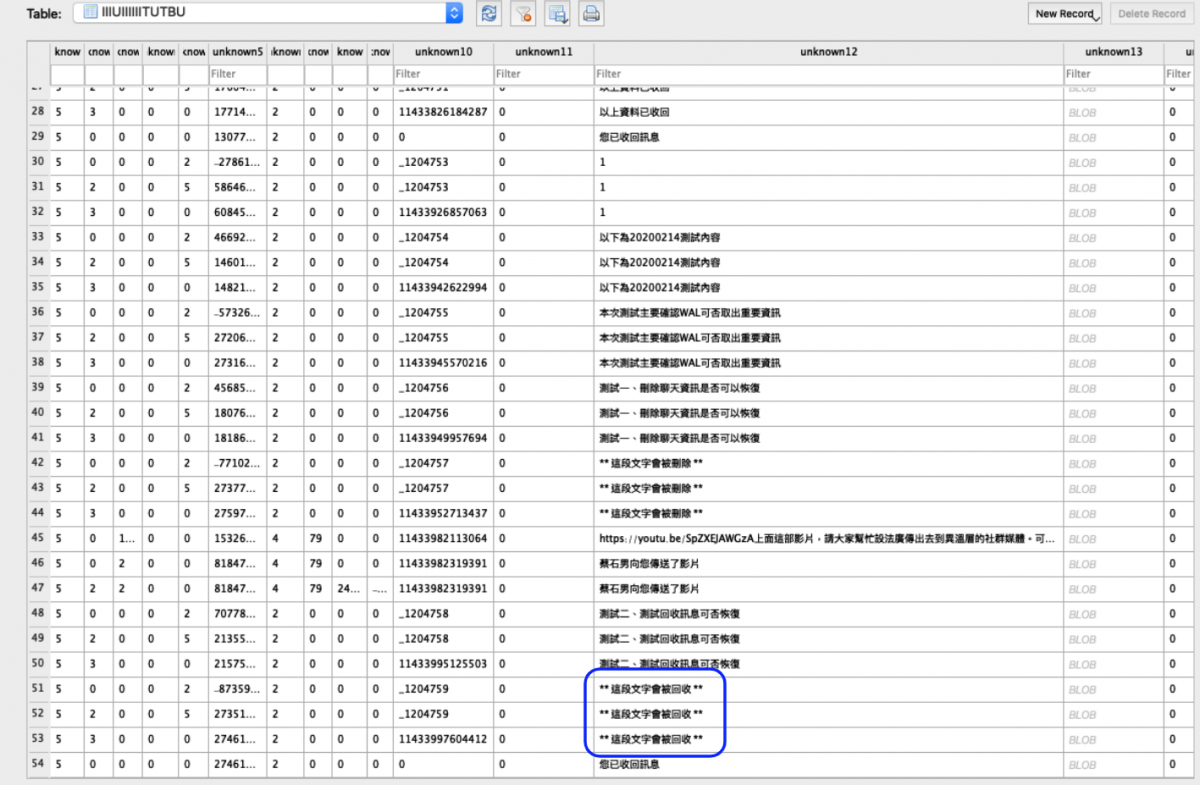Click the Filter field under unknown11
Screen dimensions: 1200x785
click(x=540, y=73)
